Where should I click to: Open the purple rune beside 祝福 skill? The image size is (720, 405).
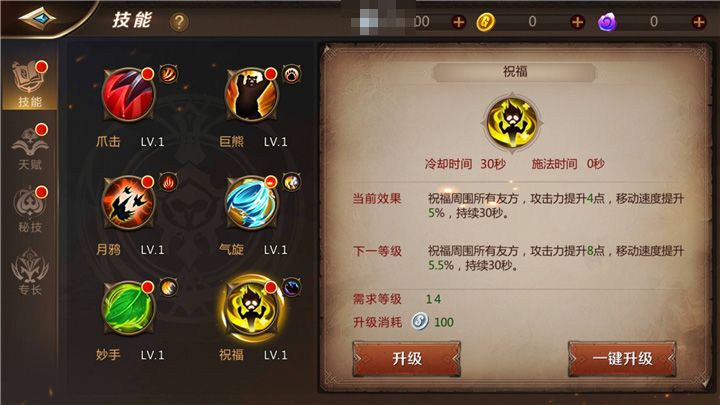(292, 287)
